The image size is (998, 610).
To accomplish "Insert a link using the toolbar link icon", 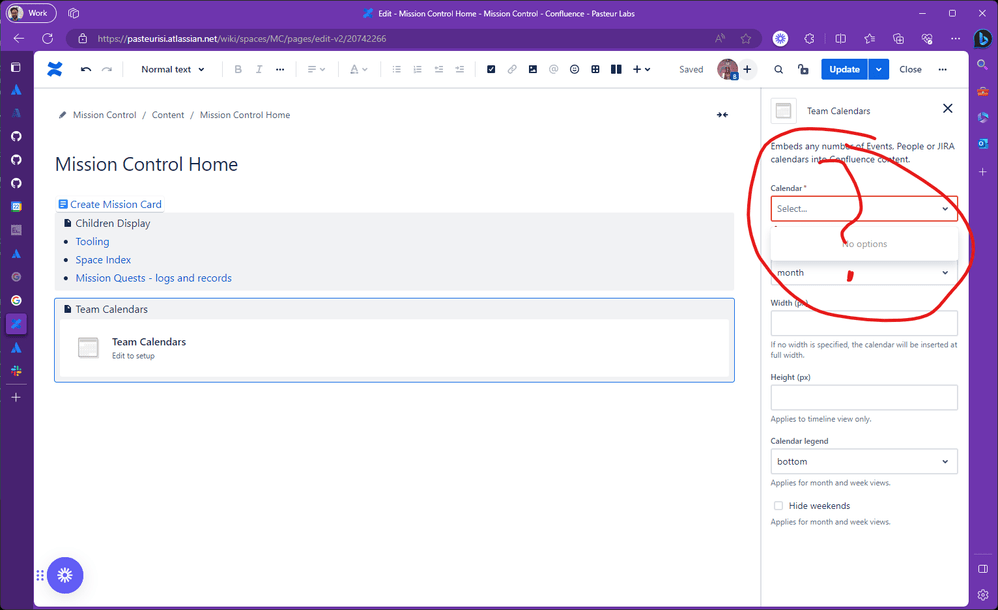I will (512, 69).
